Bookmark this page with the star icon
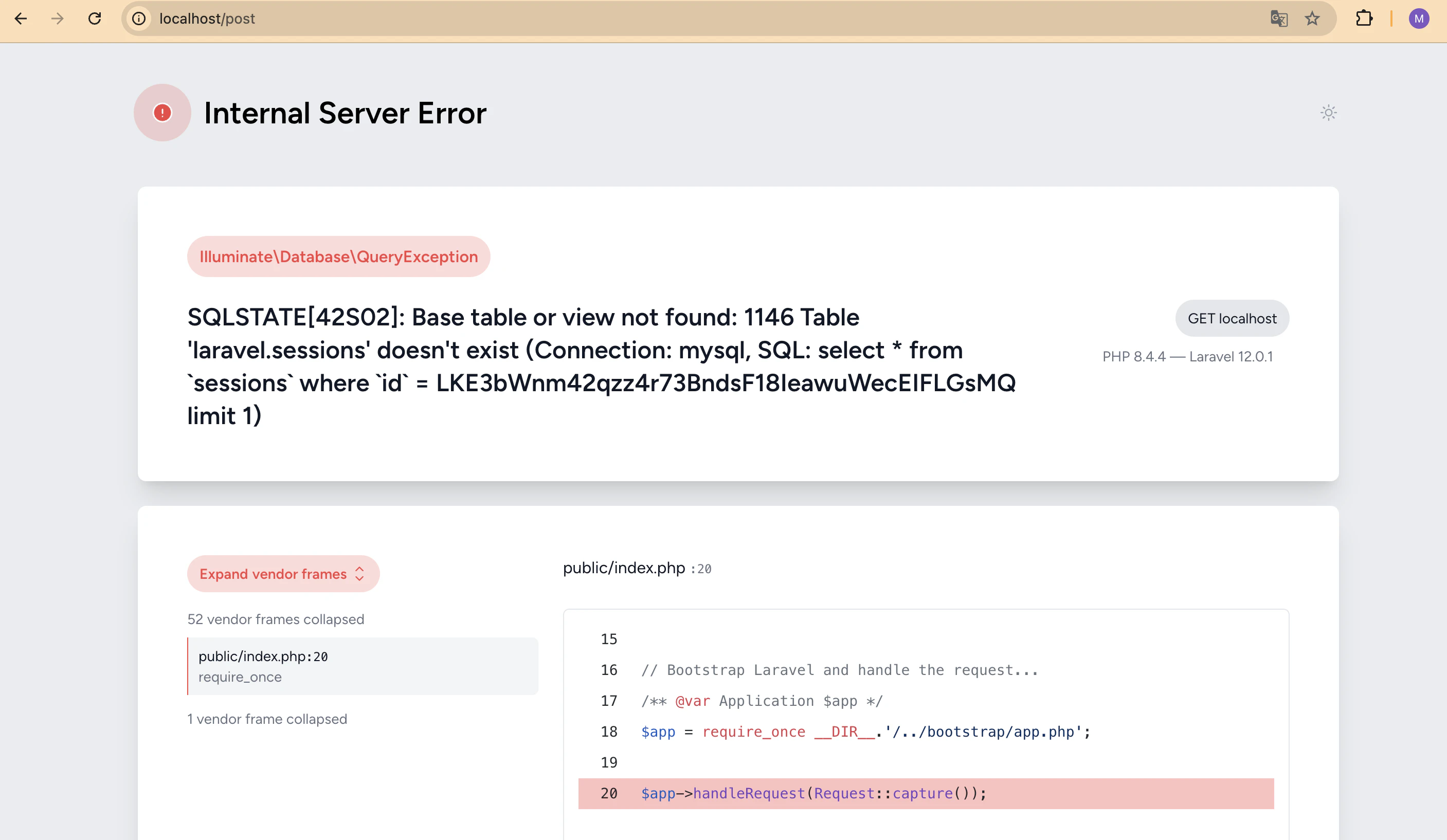The width and height of the screenshot is (1447, 840). pos(1312,19)
